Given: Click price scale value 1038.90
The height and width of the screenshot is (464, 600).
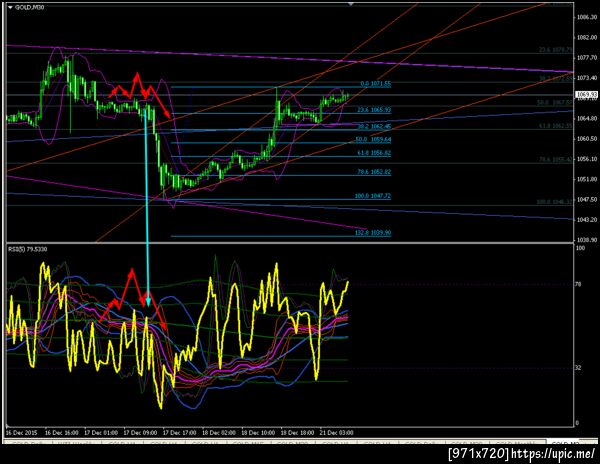Looking at the screenshot, I should click(x=587, y=240).
